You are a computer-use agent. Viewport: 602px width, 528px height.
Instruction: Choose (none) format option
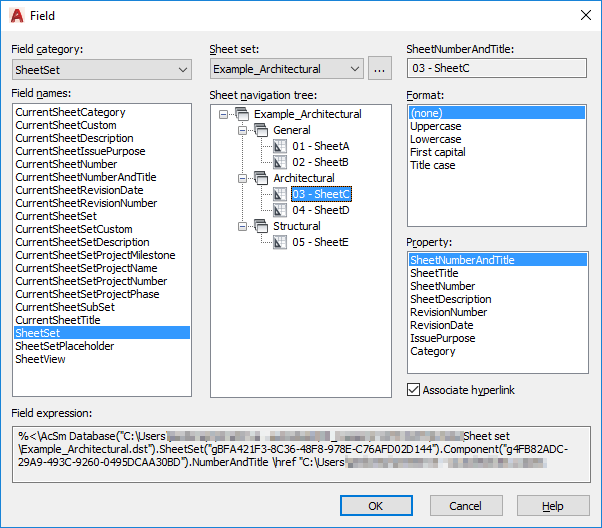point(497,113)
